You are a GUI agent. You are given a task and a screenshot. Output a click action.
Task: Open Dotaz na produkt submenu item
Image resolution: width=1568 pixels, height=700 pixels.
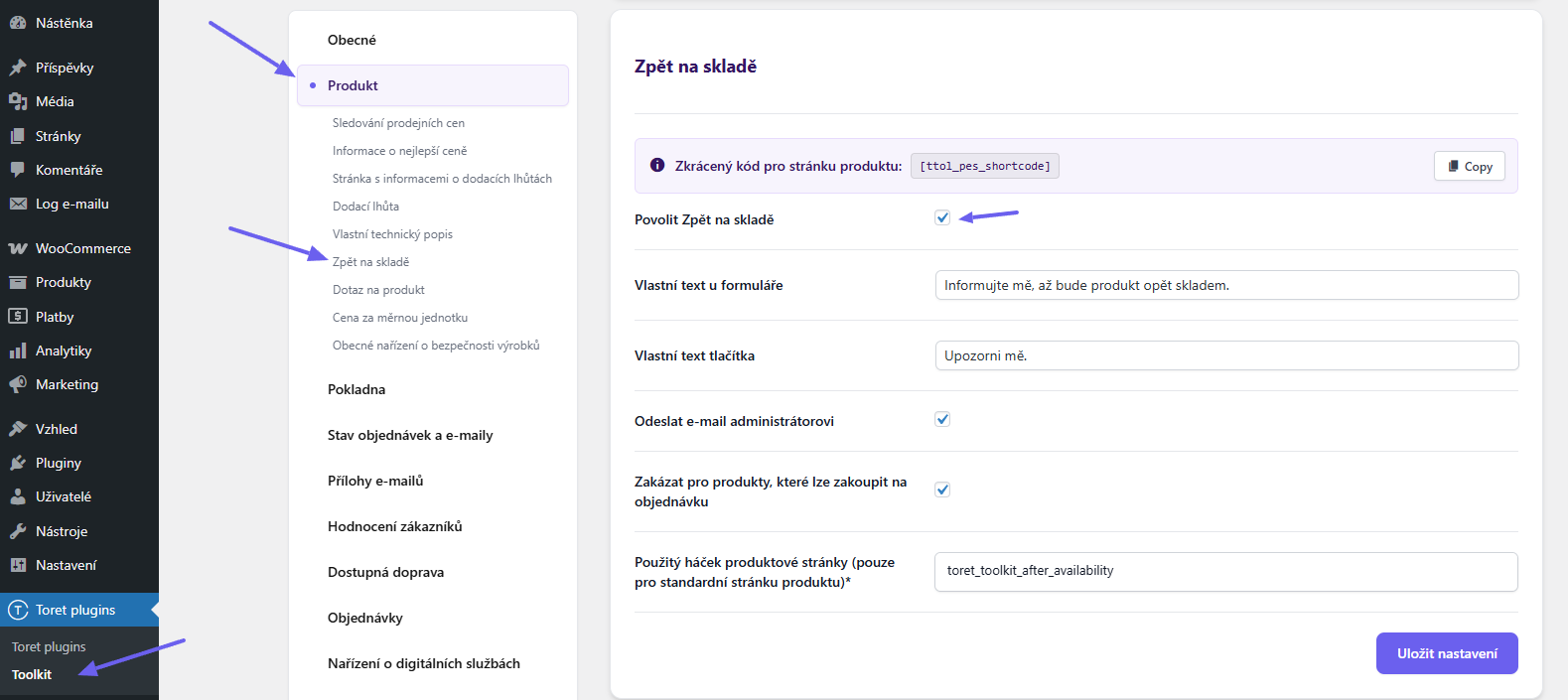(x=378, y=290)
